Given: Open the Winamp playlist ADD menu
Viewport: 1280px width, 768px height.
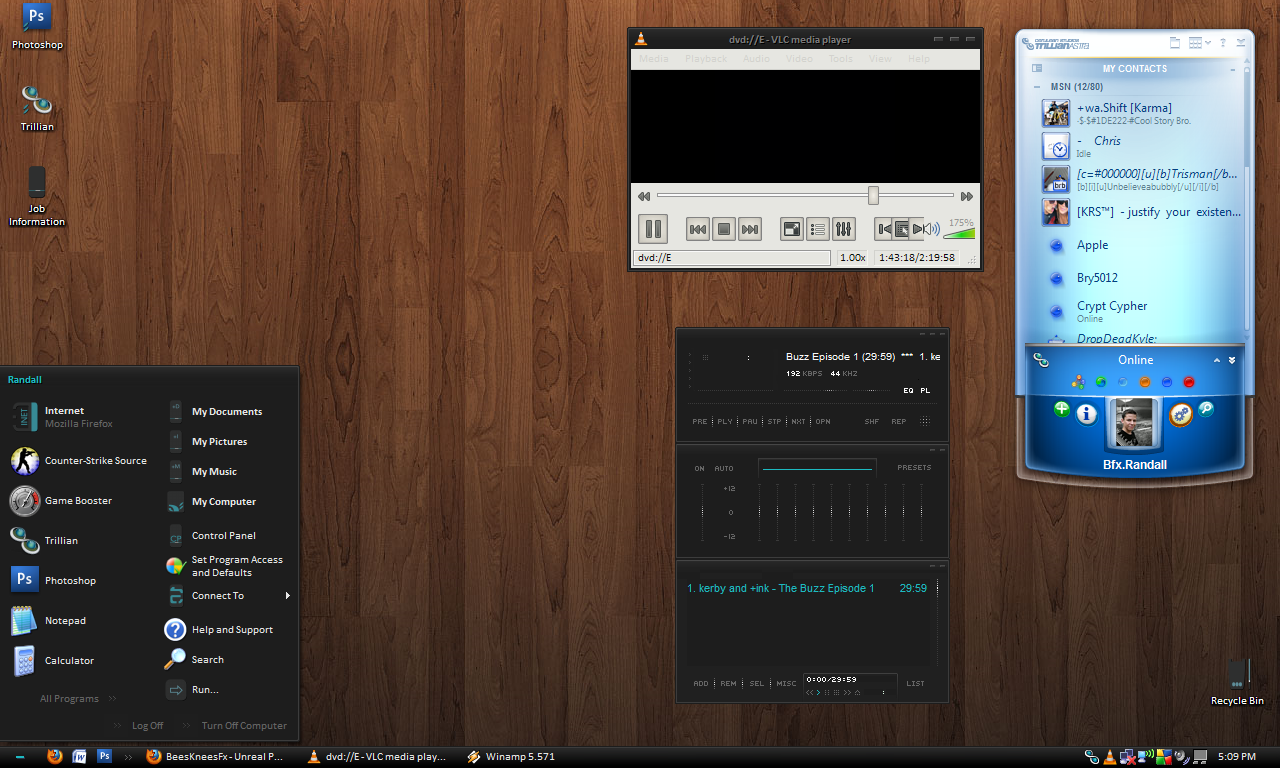Looking at the screenshot, I should pyautogui.click(x=701, y=684).
